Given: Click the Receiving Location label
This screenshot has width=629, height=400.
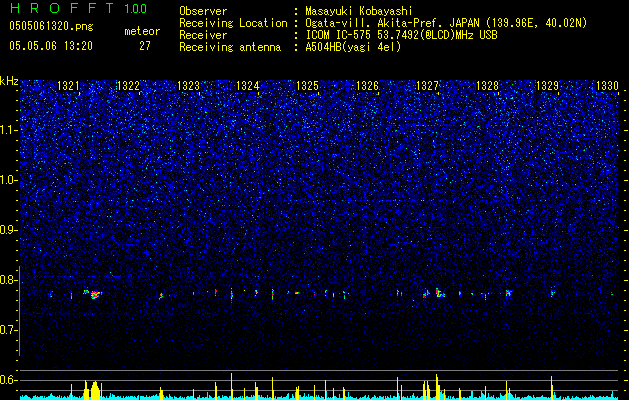Looking at the screenshot, I should pos(233,23).
